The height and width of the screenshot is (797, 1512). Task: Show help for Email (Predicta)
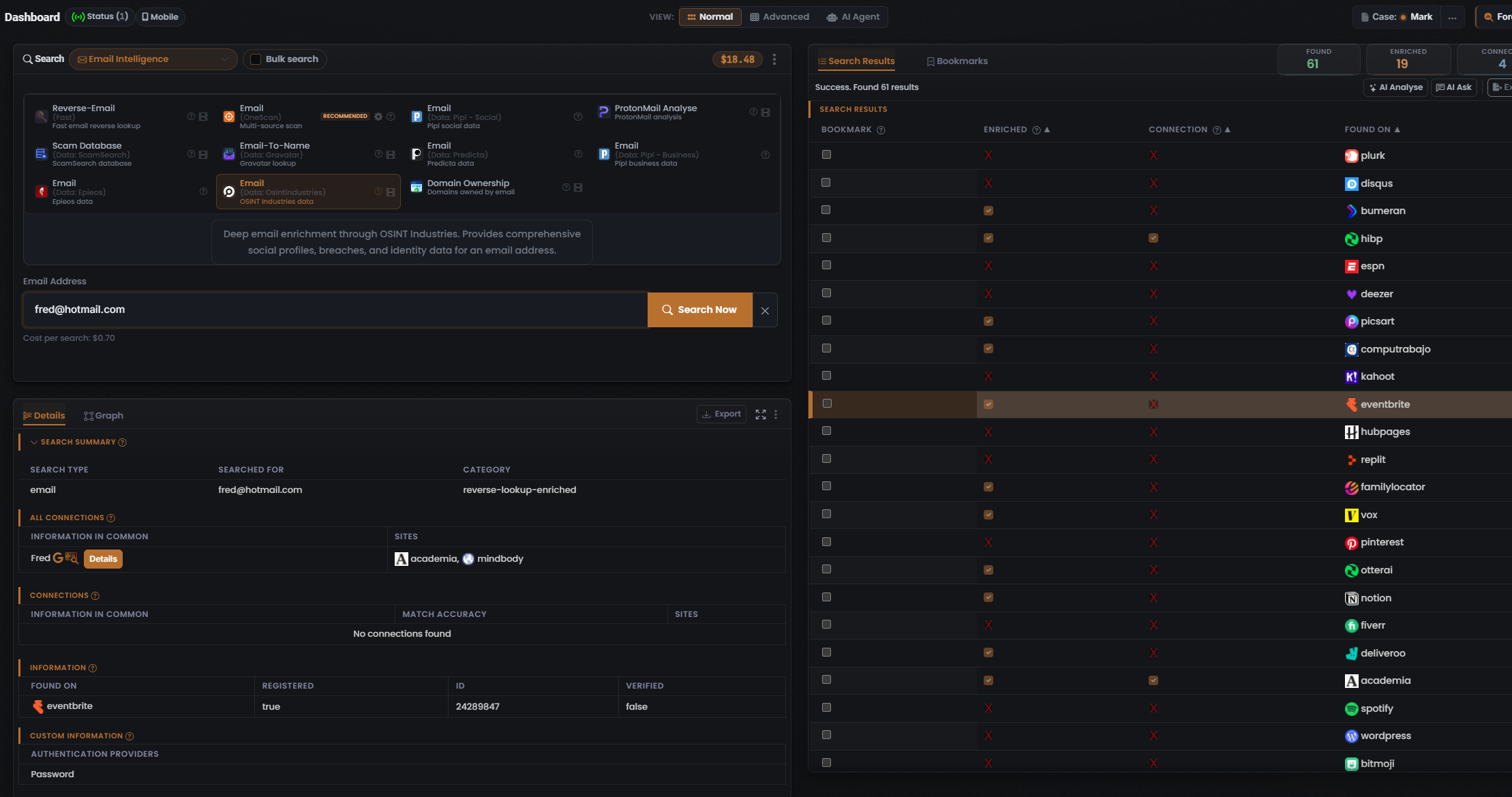578,154
